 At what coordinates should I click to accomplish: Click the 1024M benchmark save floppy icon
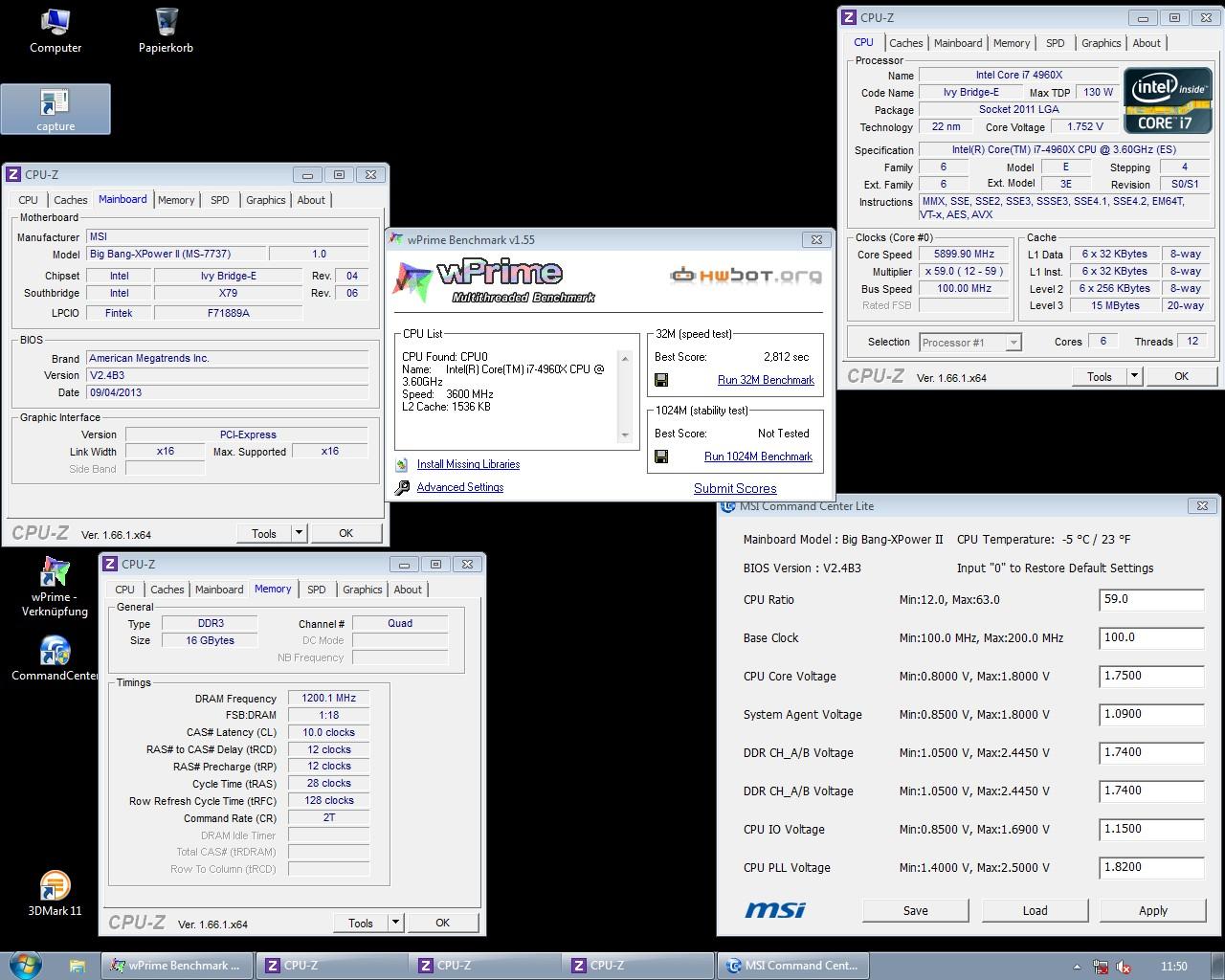coord(661,457)
